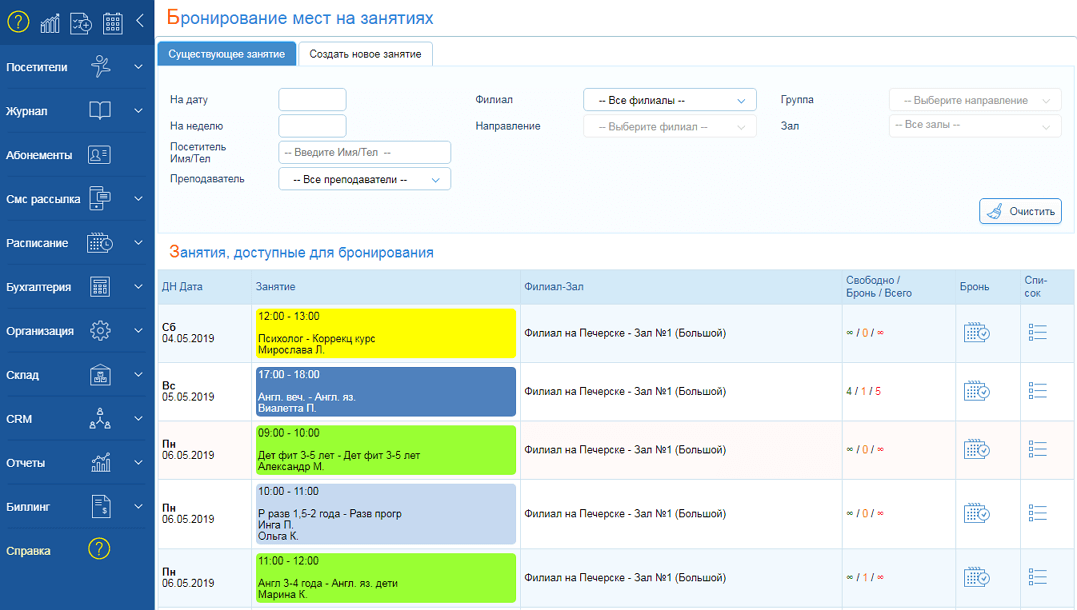Select the Существующее занятие tab
The image size is (1077, 610).
227,54
